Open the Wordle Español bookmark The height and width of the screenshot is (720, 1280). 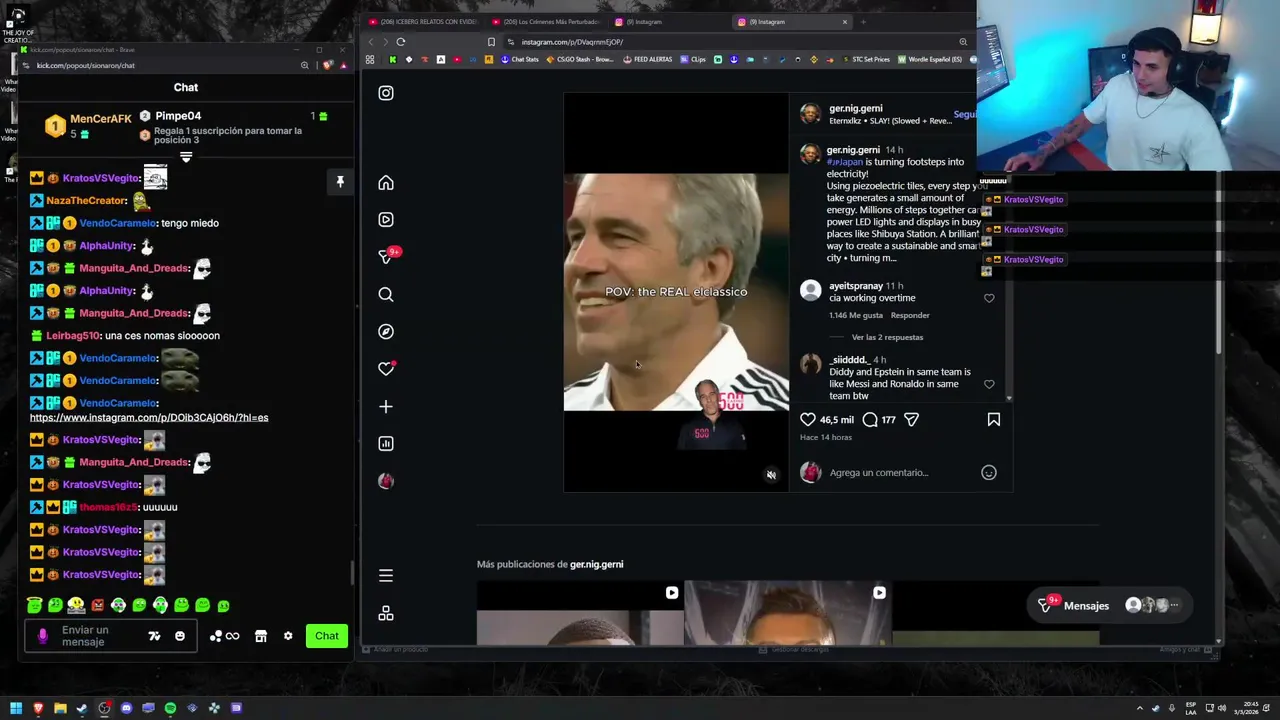pyautogui.click(x=930, y=60)
